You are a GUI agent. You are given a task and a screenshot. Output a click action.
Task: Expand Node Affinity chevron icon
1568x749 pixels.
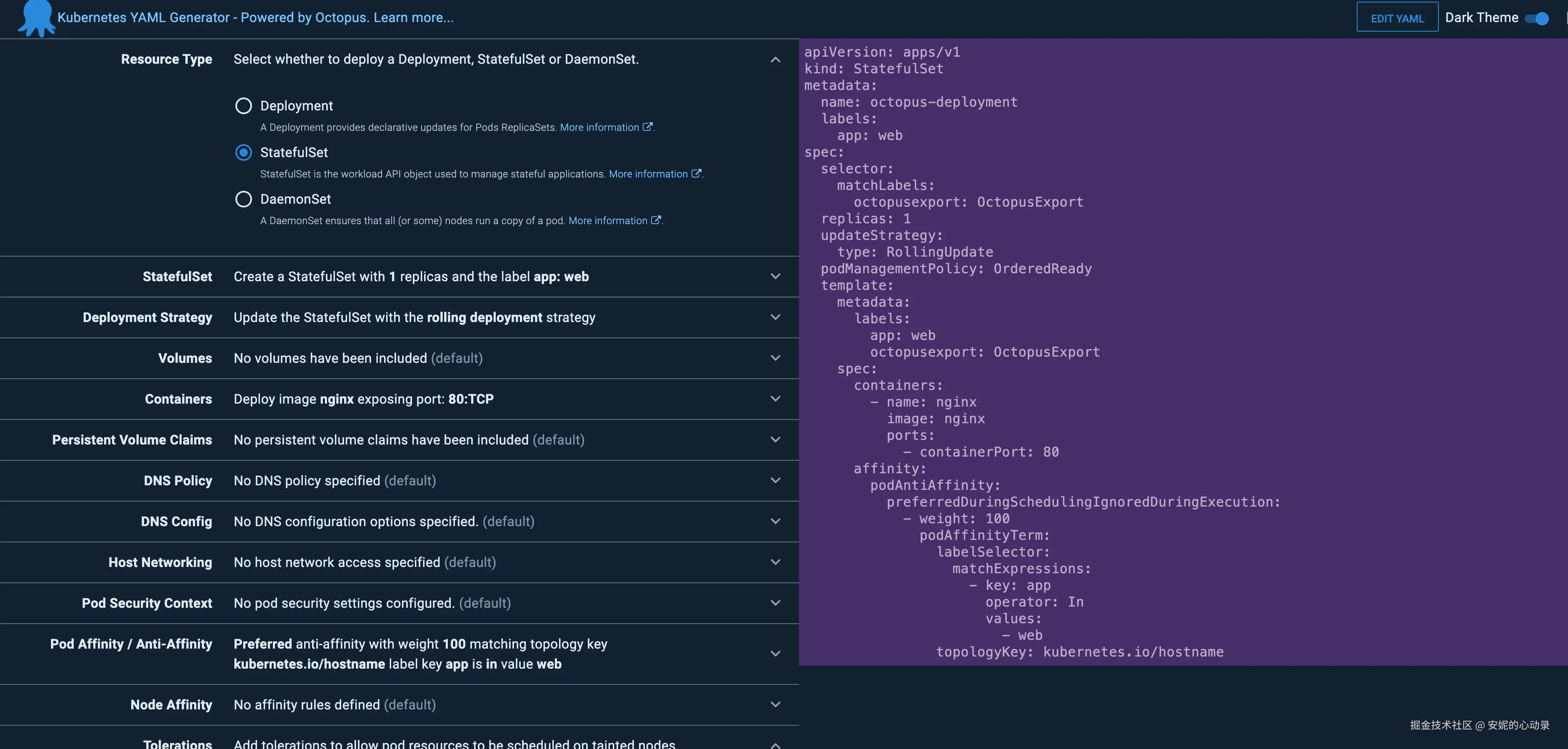click(775, 704)
